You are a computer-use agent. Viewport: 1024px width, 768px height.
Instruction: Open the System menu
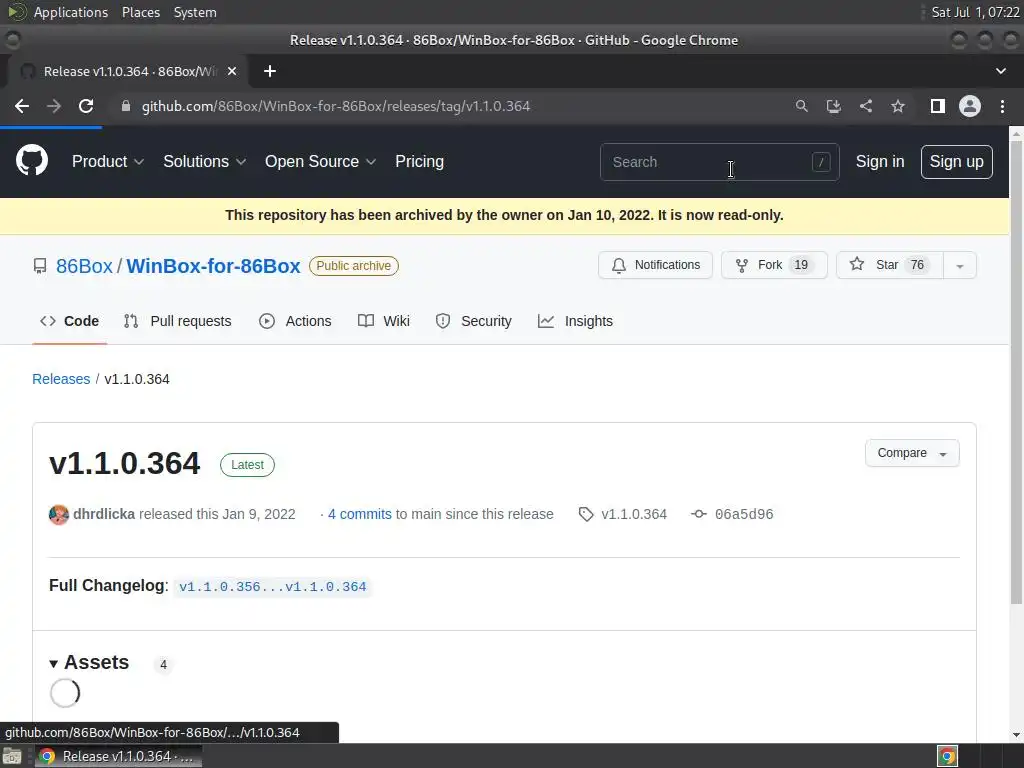(195, 12)
